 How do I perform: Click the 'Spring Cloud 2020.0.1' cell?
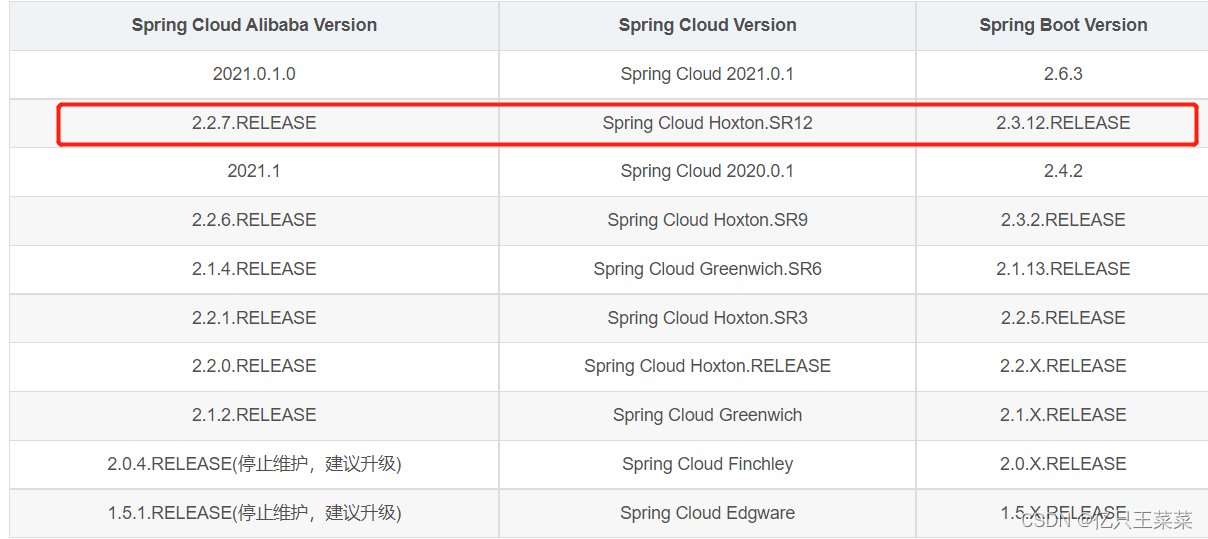click(707, 171)
